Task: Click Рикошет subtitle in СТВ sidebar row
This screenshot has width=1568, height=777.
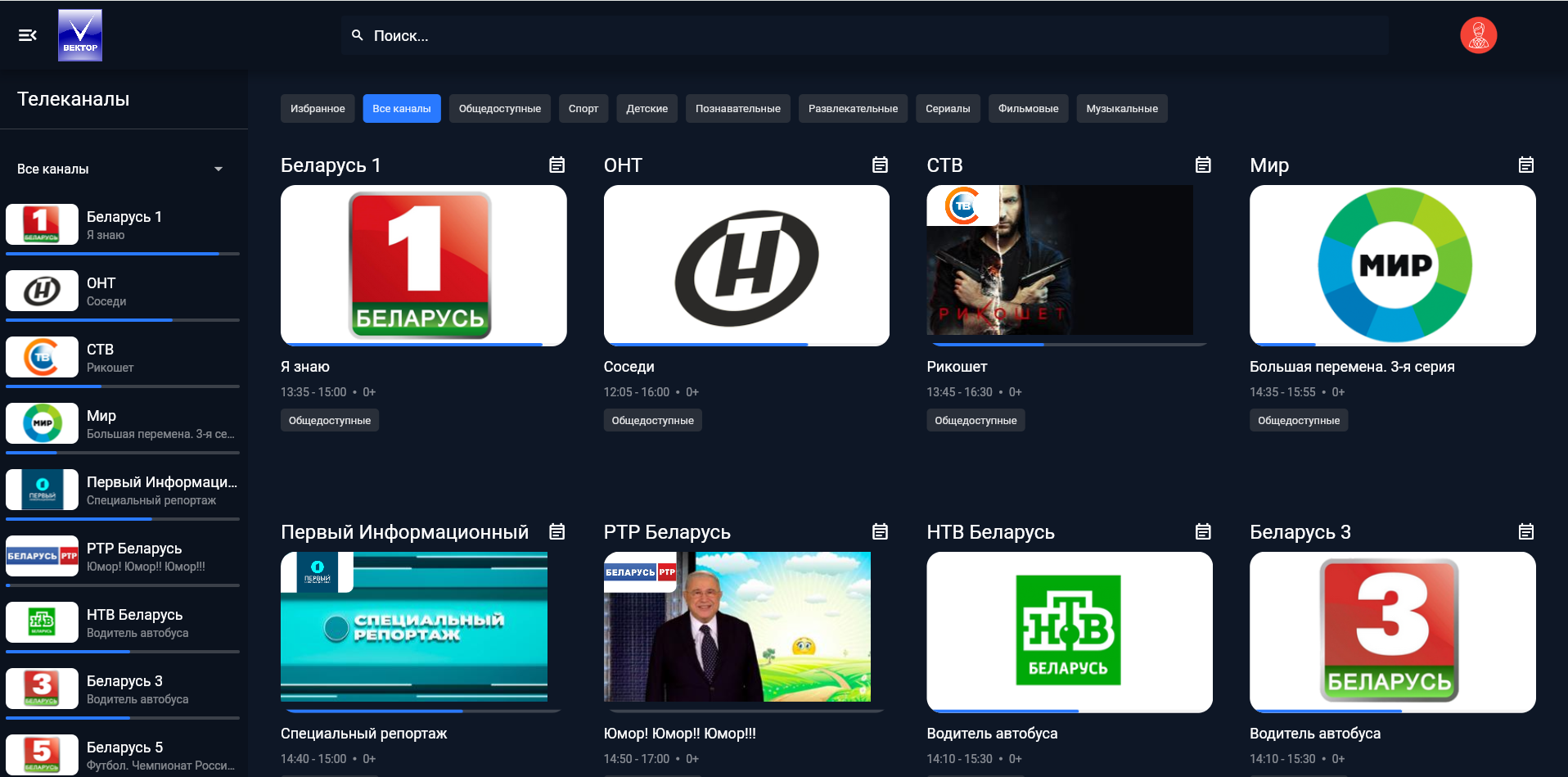Action: (x=110, y=368)
